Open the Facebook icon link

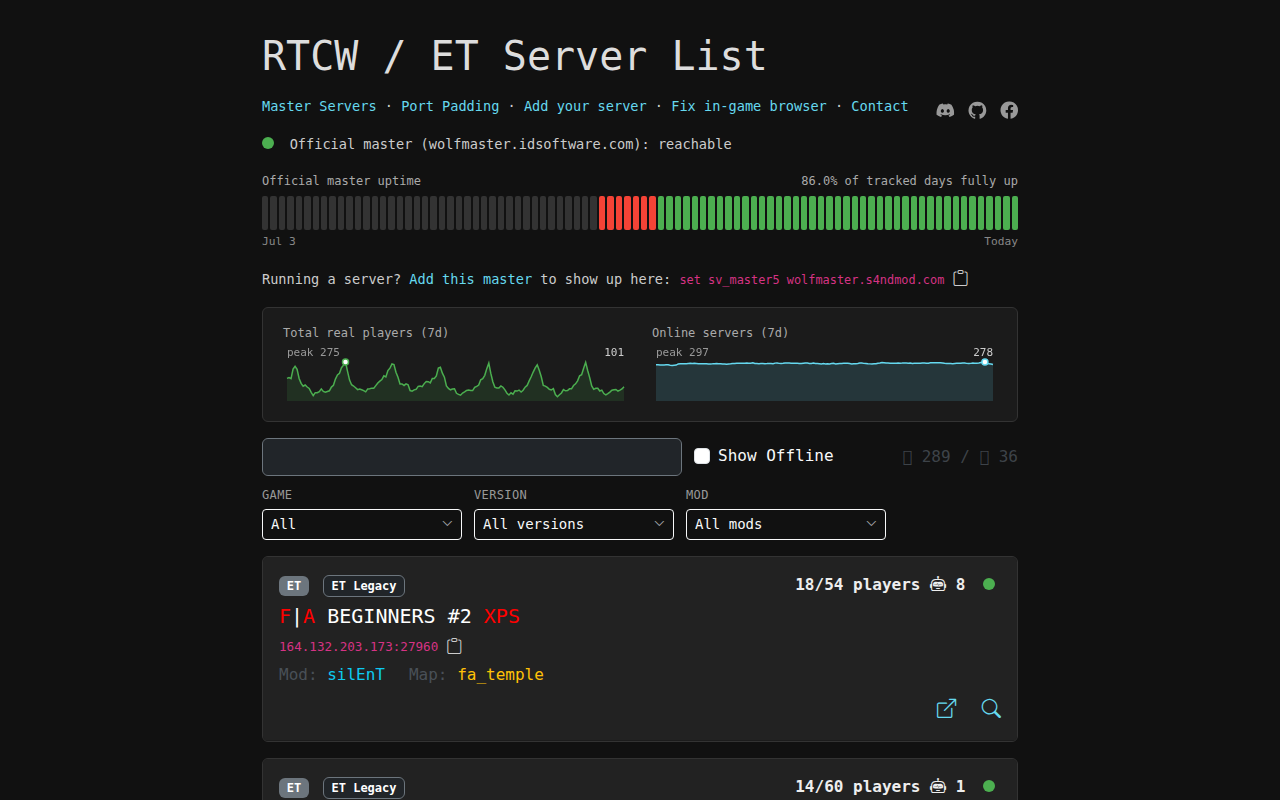(1009, 110)
